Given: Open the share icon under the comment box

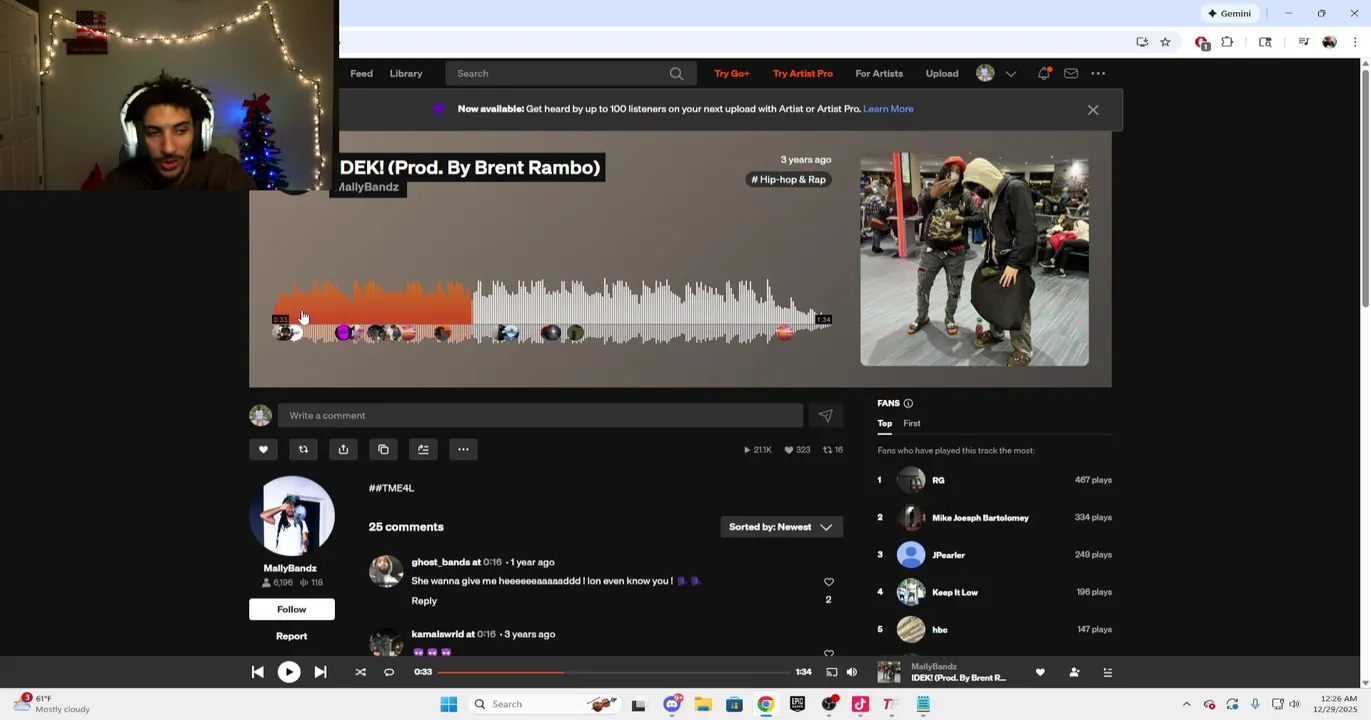Looking at the screenshot, I should point(343,450).
